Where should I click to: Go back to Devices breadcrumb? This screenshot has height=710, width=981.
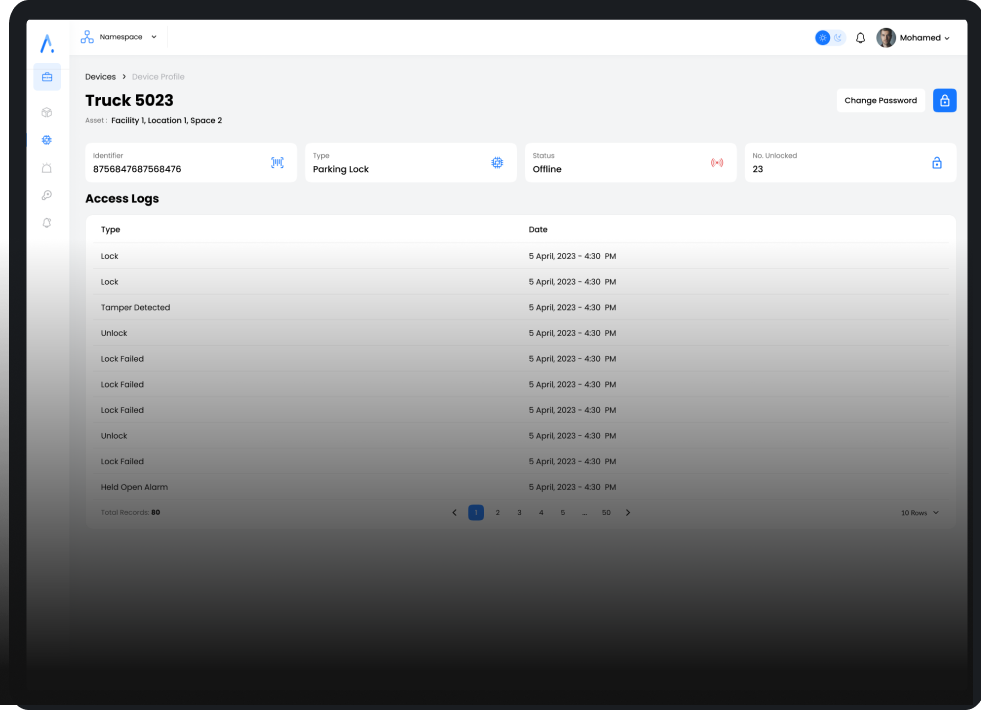101,76
